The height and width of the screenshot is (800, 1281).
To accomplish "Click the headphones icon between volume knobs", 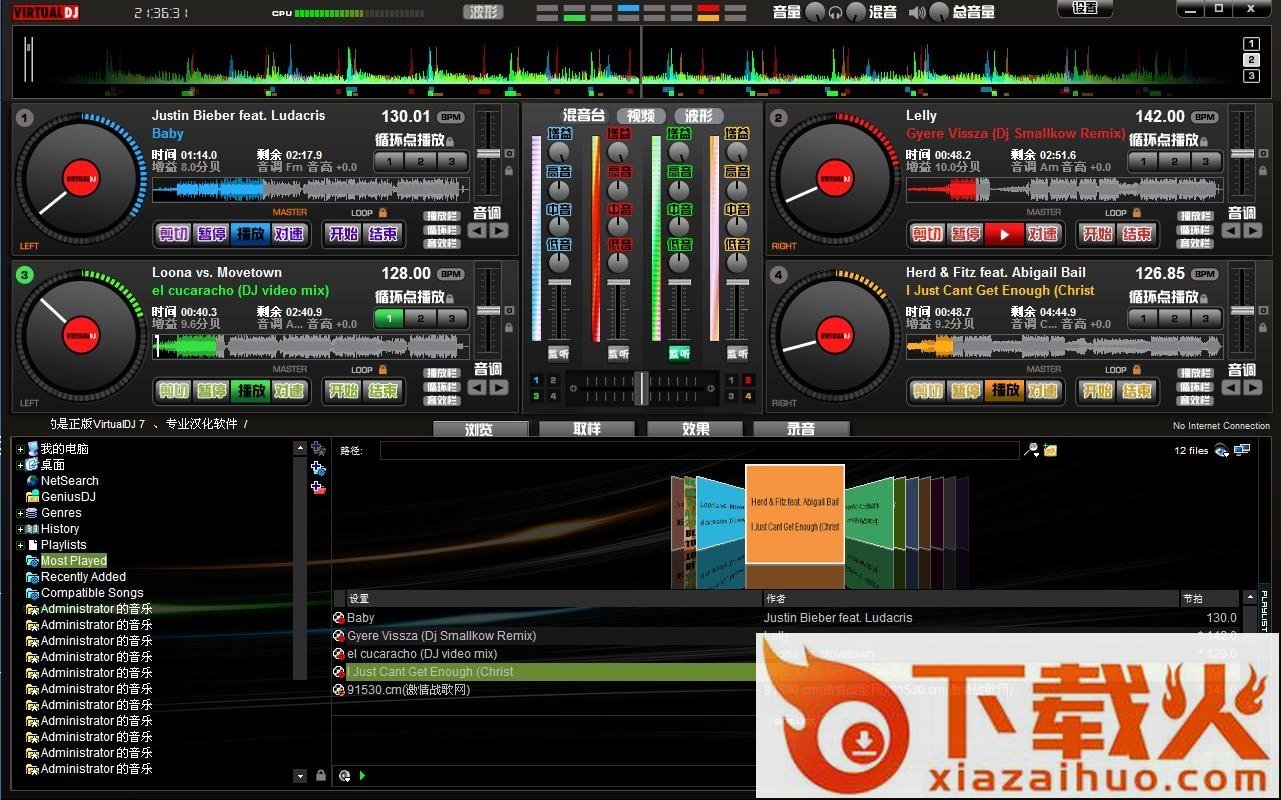I will [836, 13].
